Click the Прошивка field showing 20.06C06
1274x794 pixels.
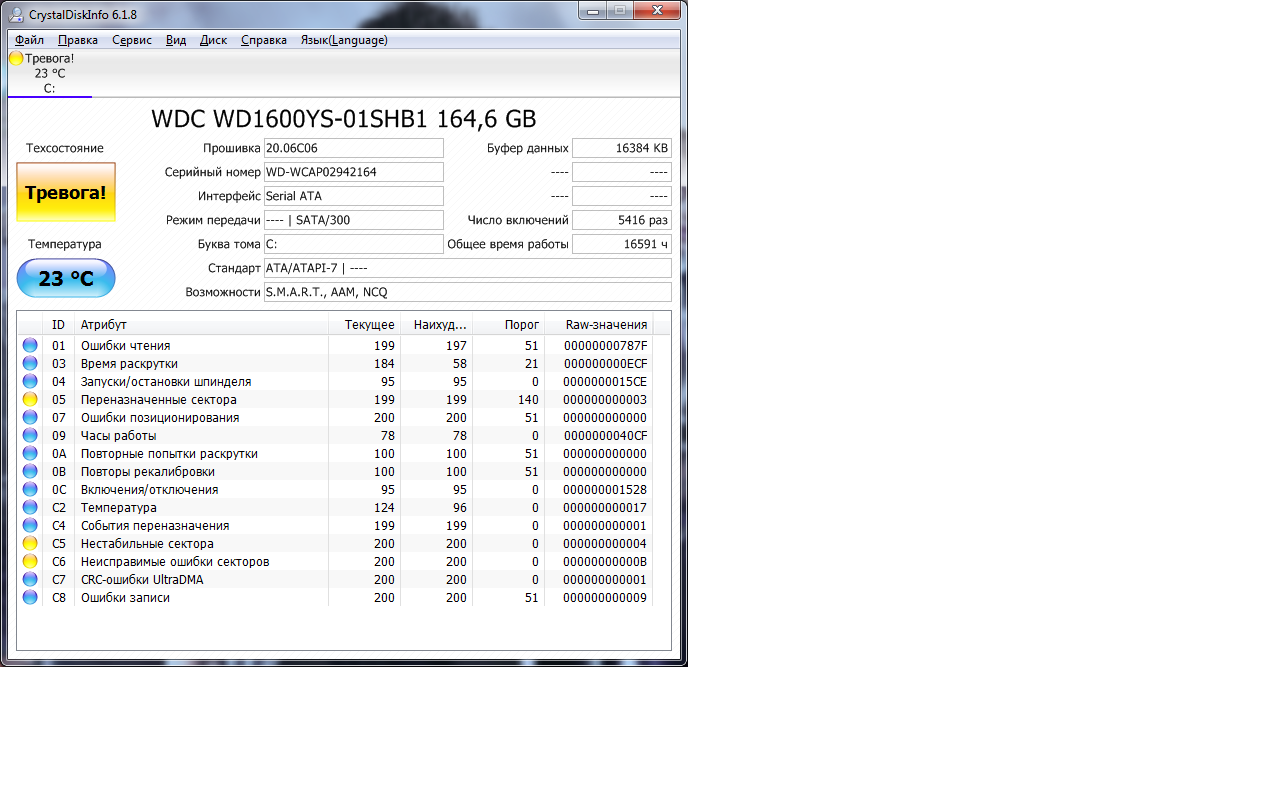[353, 148]
